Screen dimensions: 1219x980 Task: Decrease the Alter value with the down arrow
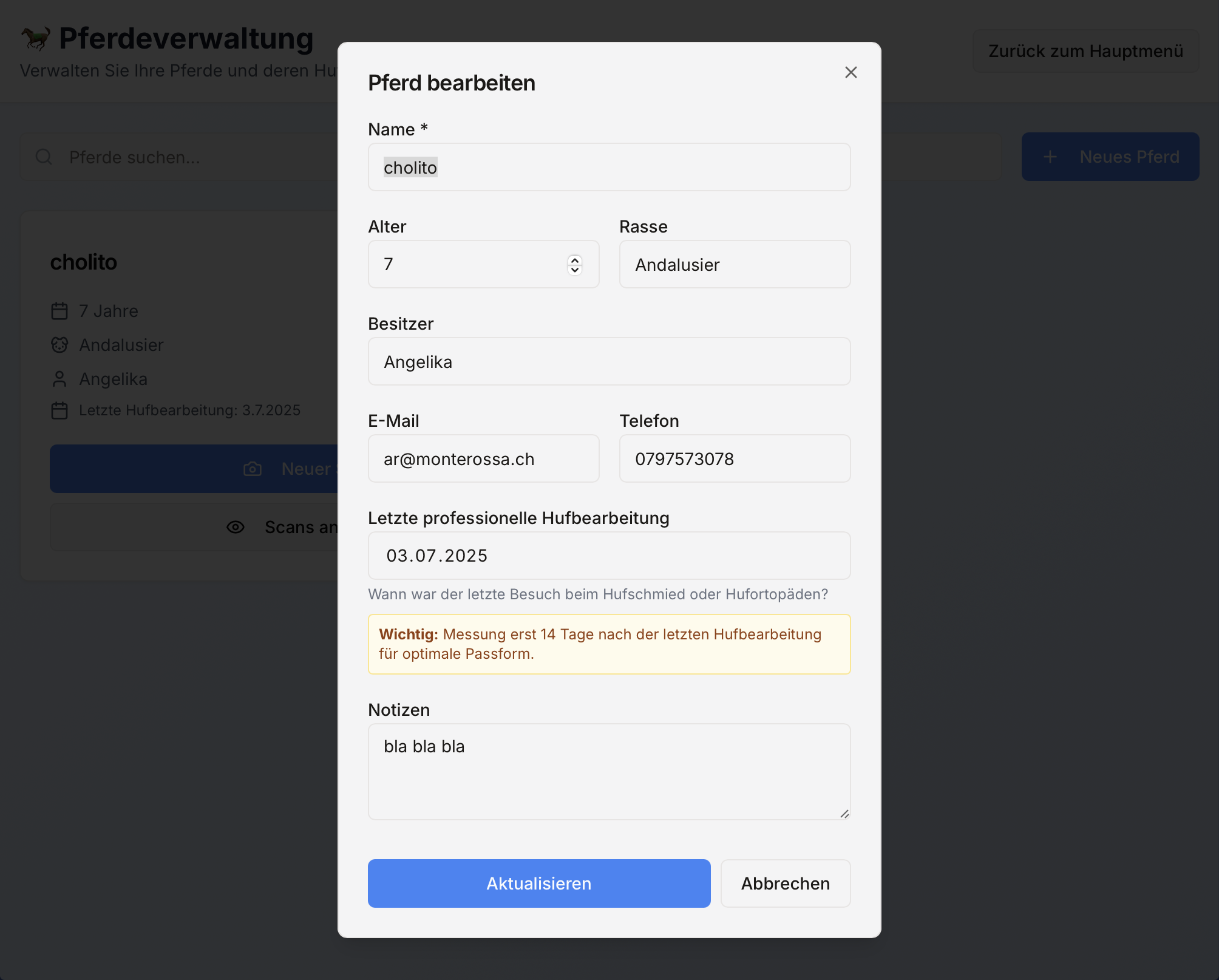coord(574,270)
